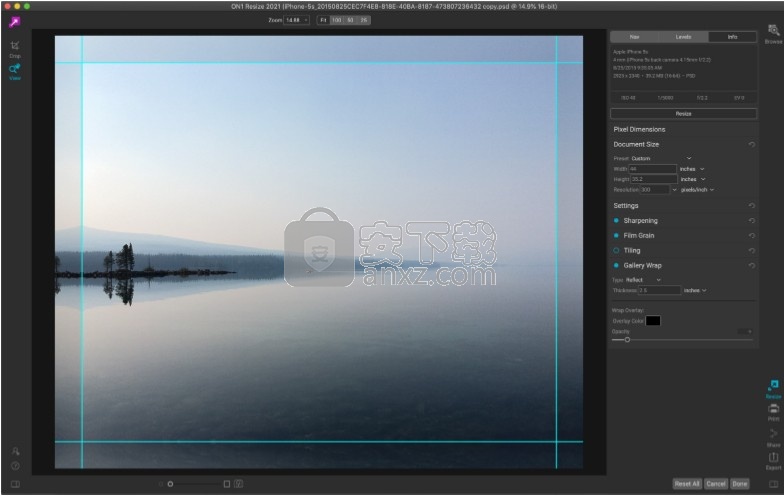Open the Overlay Color black swatch
The image size is (784, 497).
point(652,321)
